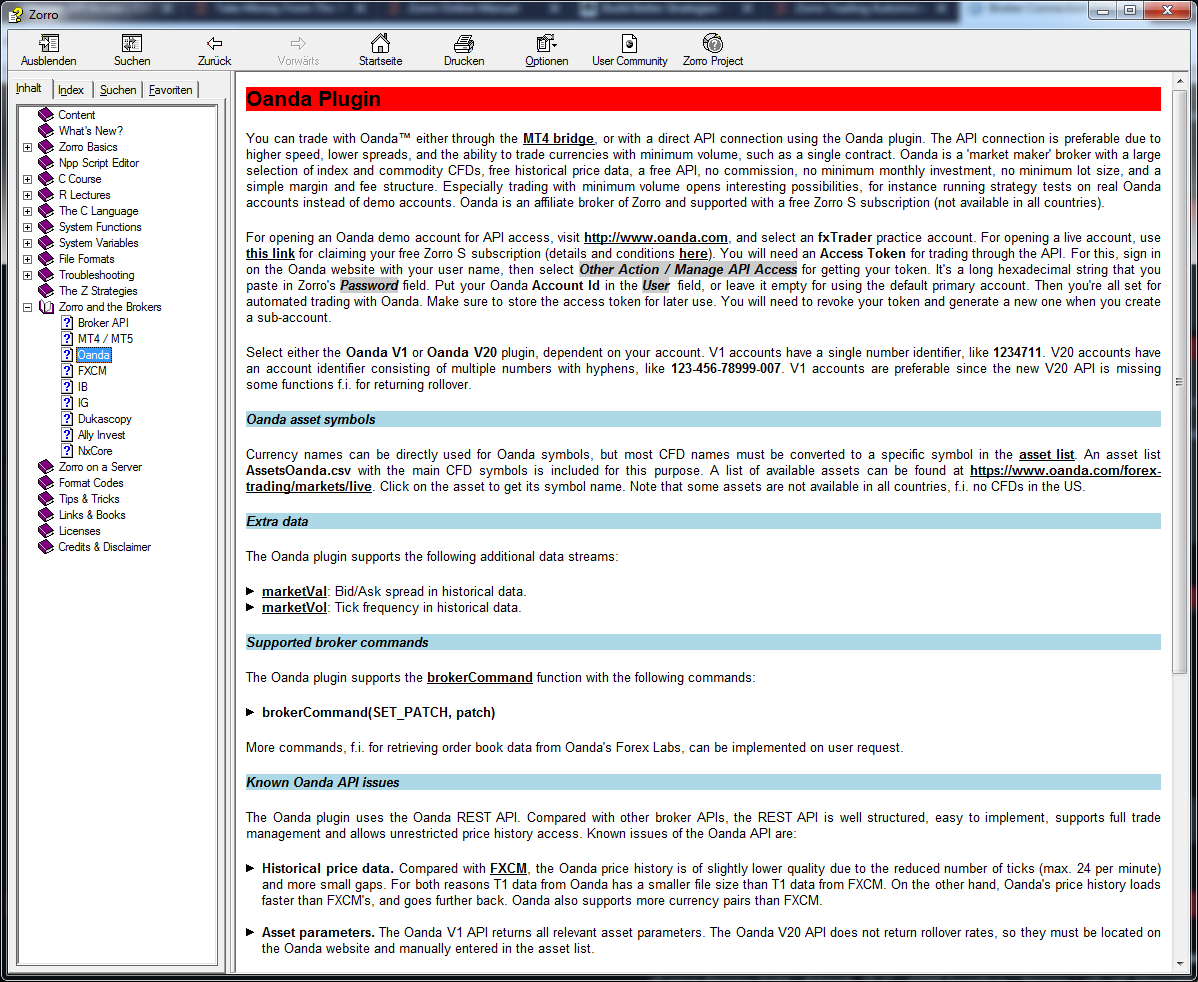Click book icon beside Format Codes
Image resolution: width=1198 pixels, height=982 pixels.
(x=46, y=483)
